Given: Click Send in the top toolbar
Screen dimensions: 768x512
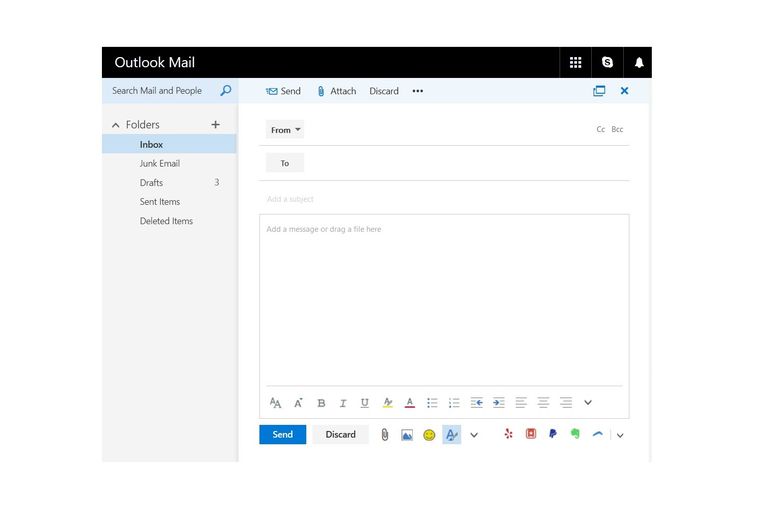Looking at the screenshot, I should click(x=283, y=91).
